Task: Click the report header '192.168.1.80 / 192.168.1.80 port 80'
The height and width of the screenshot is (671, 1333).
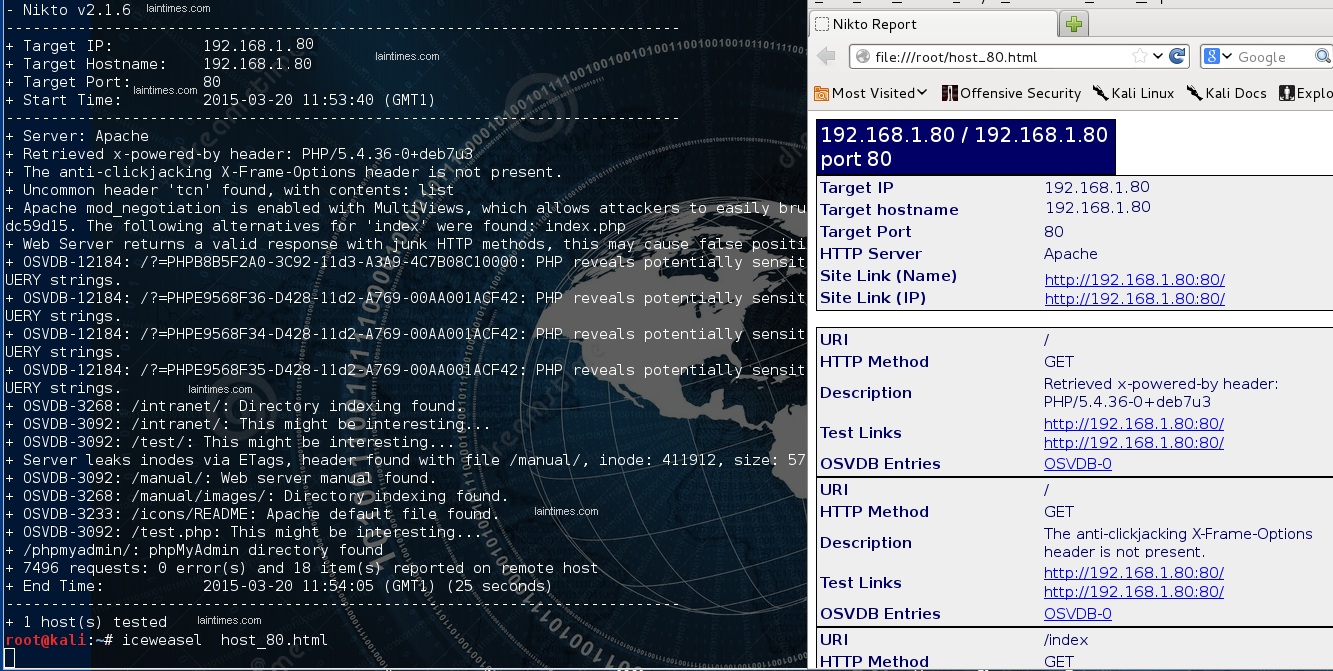Action: click(x=965, y=147)
